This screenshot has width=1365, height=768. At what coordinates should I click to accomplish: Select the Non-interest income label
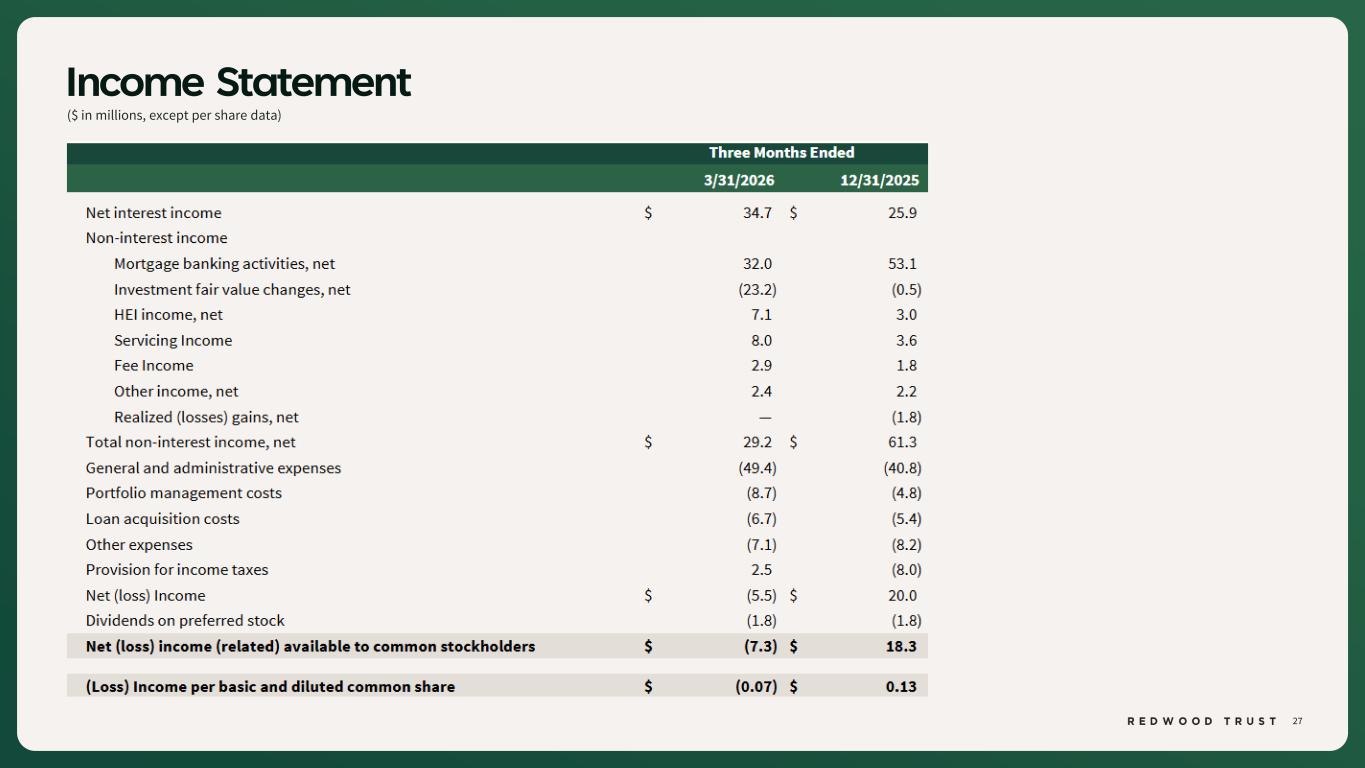point(157,238)
